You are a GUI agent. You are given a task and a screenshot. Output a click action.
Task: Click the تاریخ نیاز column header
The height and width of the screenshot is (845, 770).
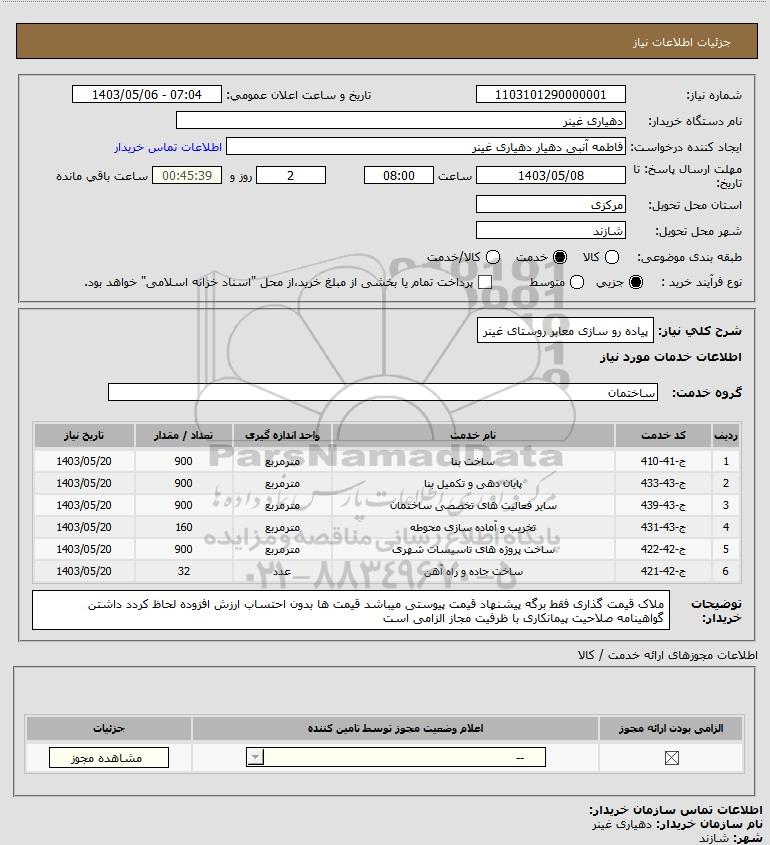pyautogui.click(x=84, y=435)
